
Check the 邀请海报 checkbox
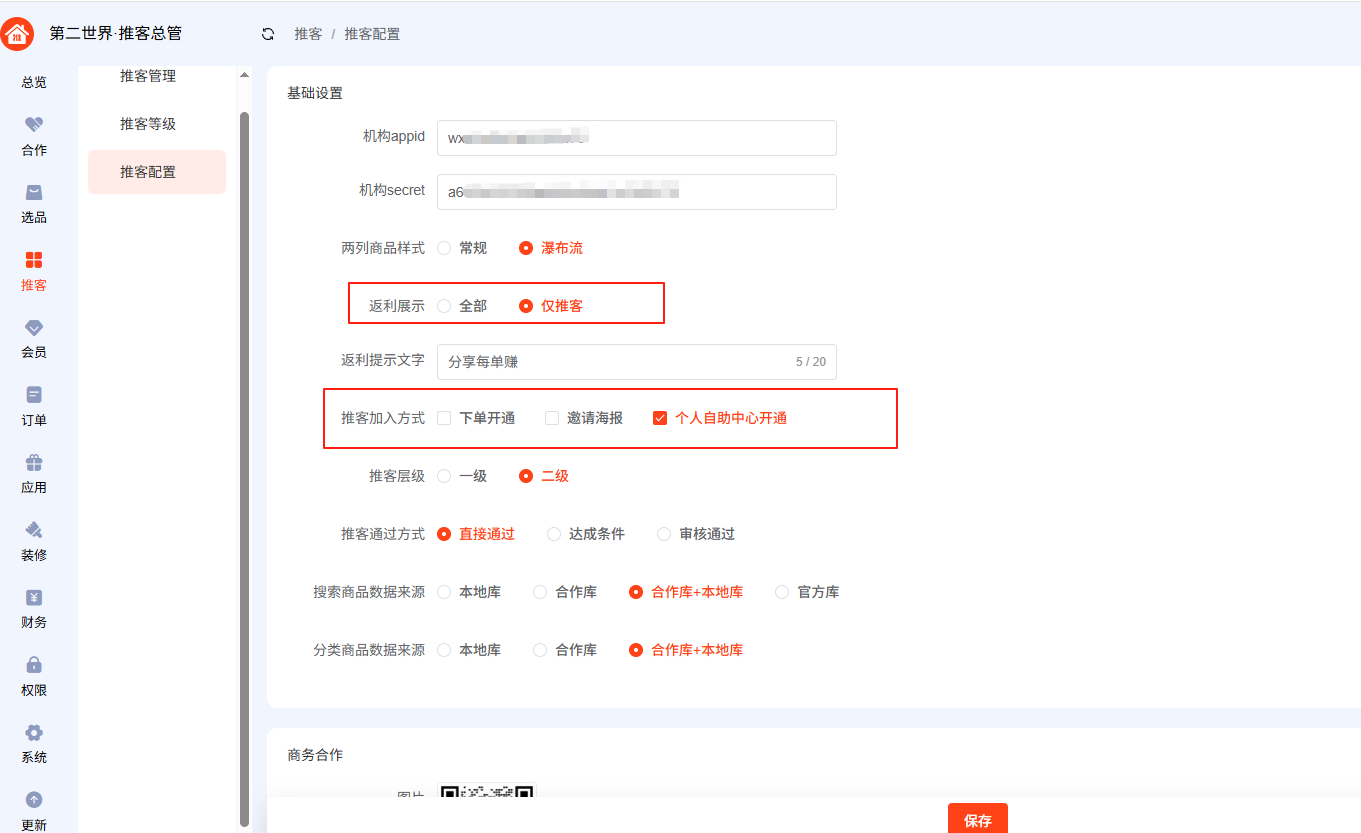tap(552, 418)
